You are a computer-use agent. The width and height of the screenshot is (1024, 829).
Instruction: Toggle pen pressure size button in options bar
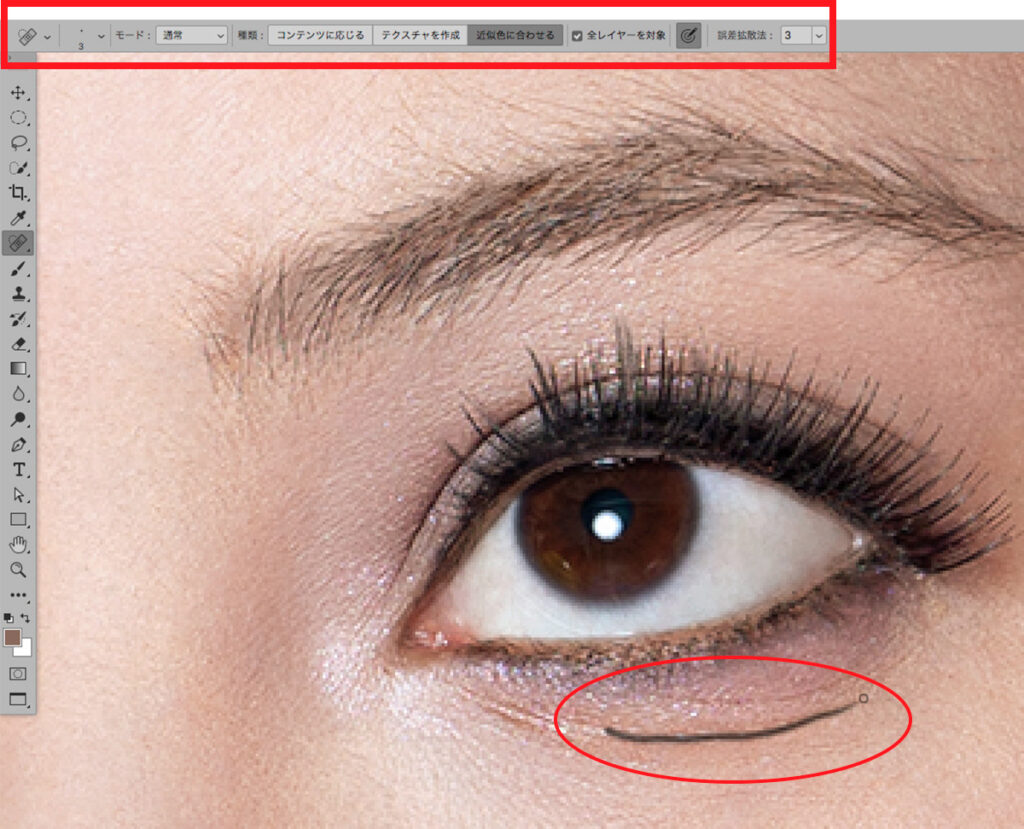click(688, 35)
